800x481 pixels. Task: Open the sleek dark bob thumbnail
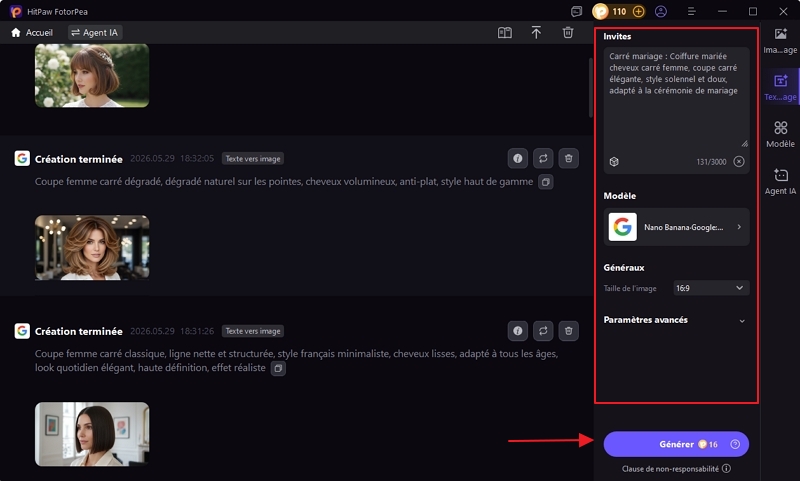(92, 434)
